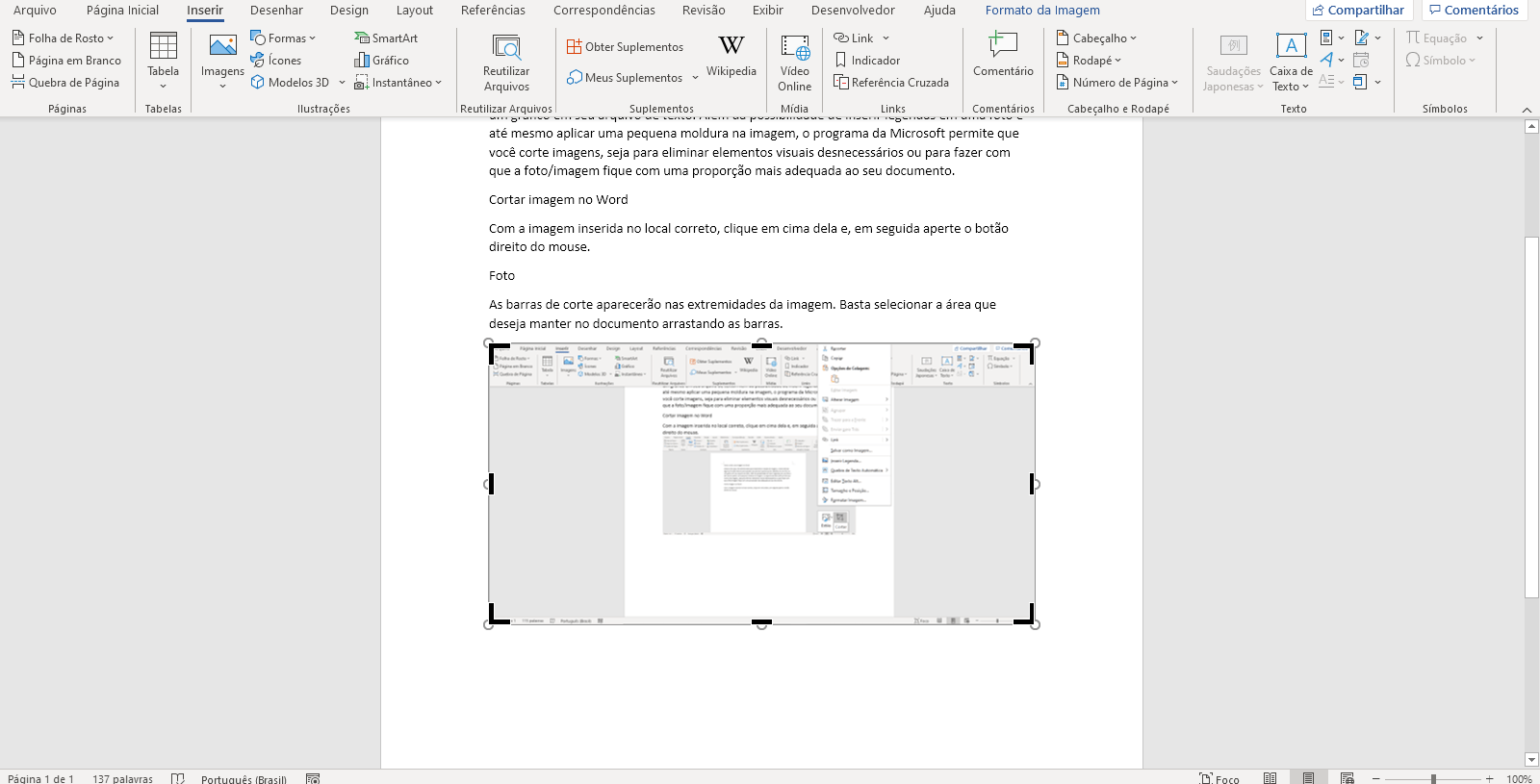Viewport: 1540px width, 784px height.
Task: Select Português (Brasil) language indicator
Action: [244, 778]
